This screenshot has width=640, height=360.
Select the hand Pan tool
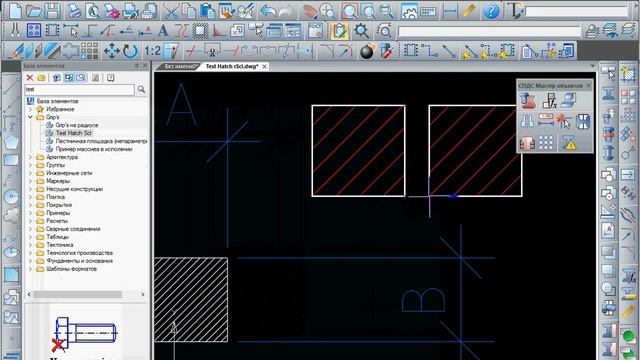[x=310, y=11]
